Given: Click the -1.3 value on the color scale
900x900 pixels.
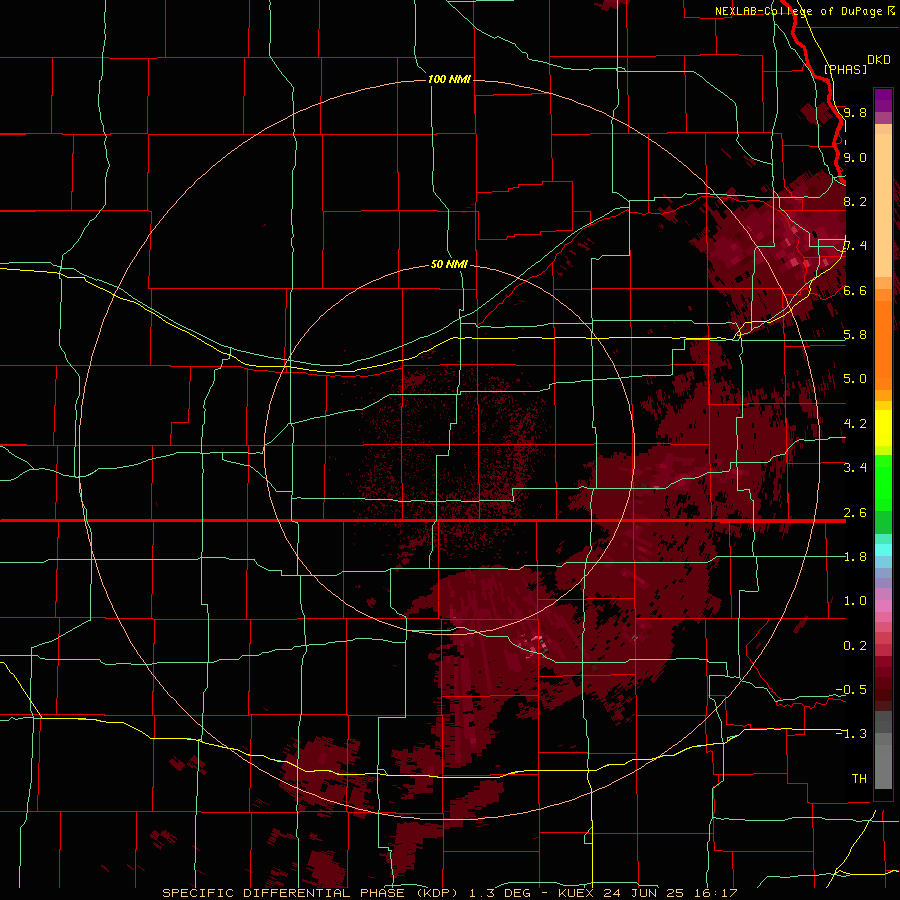Looking at the screenshot, I should 851,734.
